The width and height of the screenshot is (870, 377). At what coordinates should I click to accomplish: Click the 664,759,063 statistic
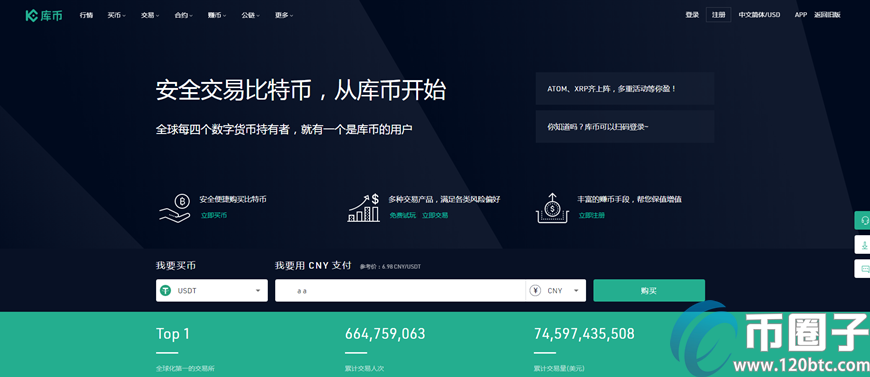click(385, 334)
